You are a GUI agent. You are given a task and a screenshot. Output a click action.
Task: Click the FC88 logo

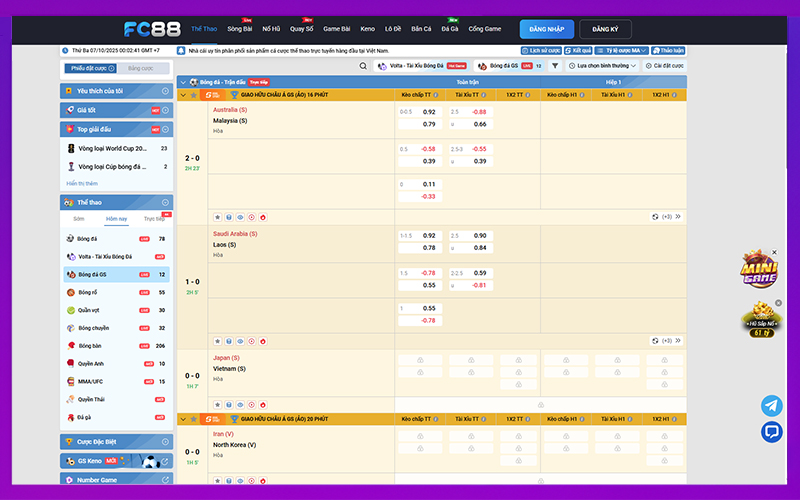[x=150, y=28]
